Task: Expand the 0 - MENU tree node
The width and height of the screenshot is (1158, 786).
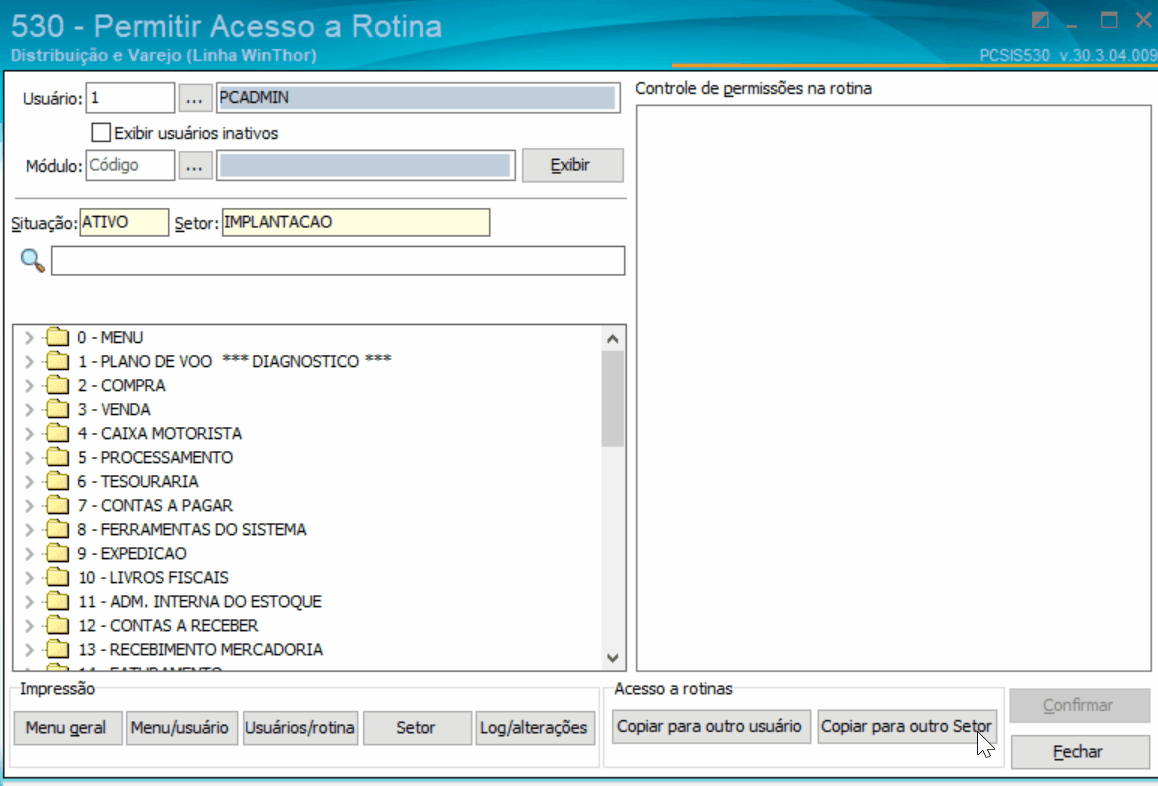Action: (x=30, y=338)
